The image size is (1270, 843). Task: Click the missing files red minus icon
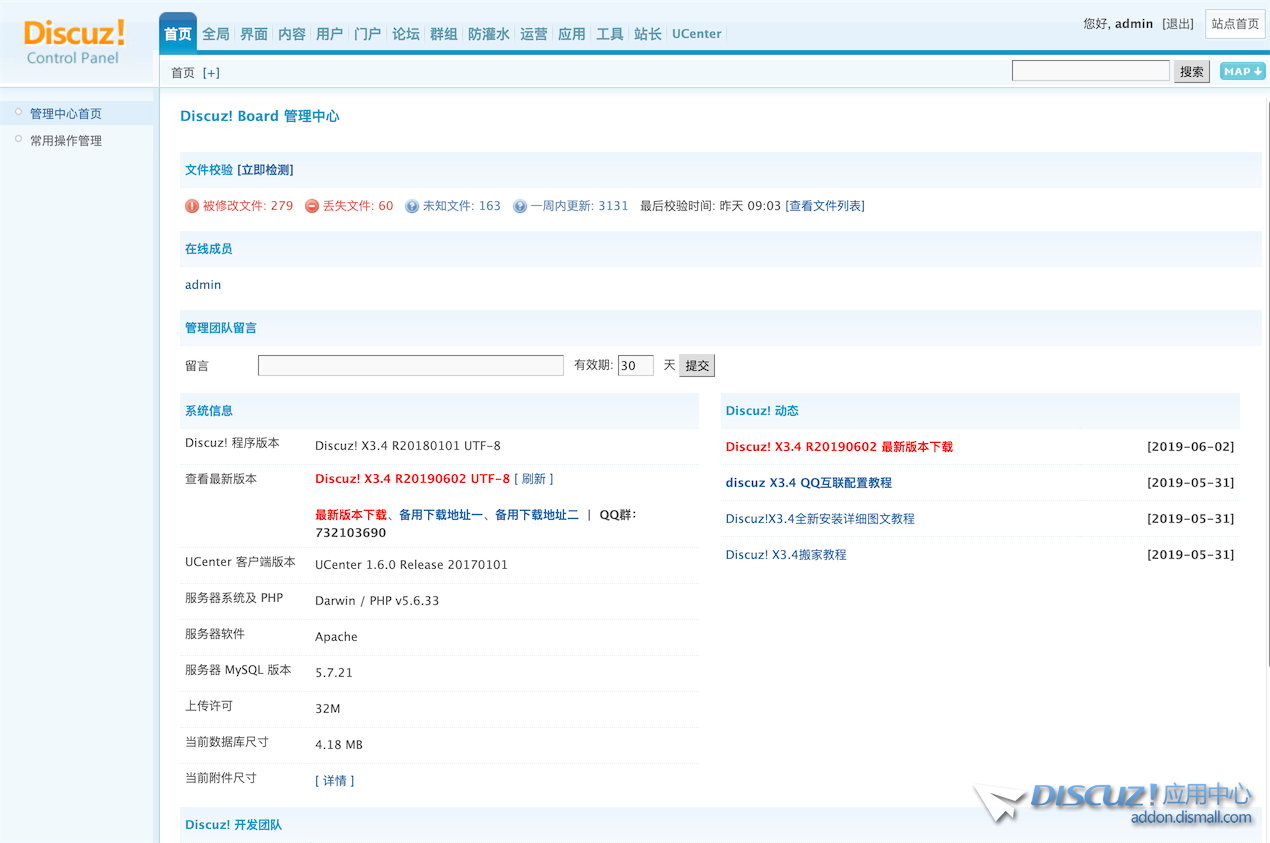coord(312,206)
